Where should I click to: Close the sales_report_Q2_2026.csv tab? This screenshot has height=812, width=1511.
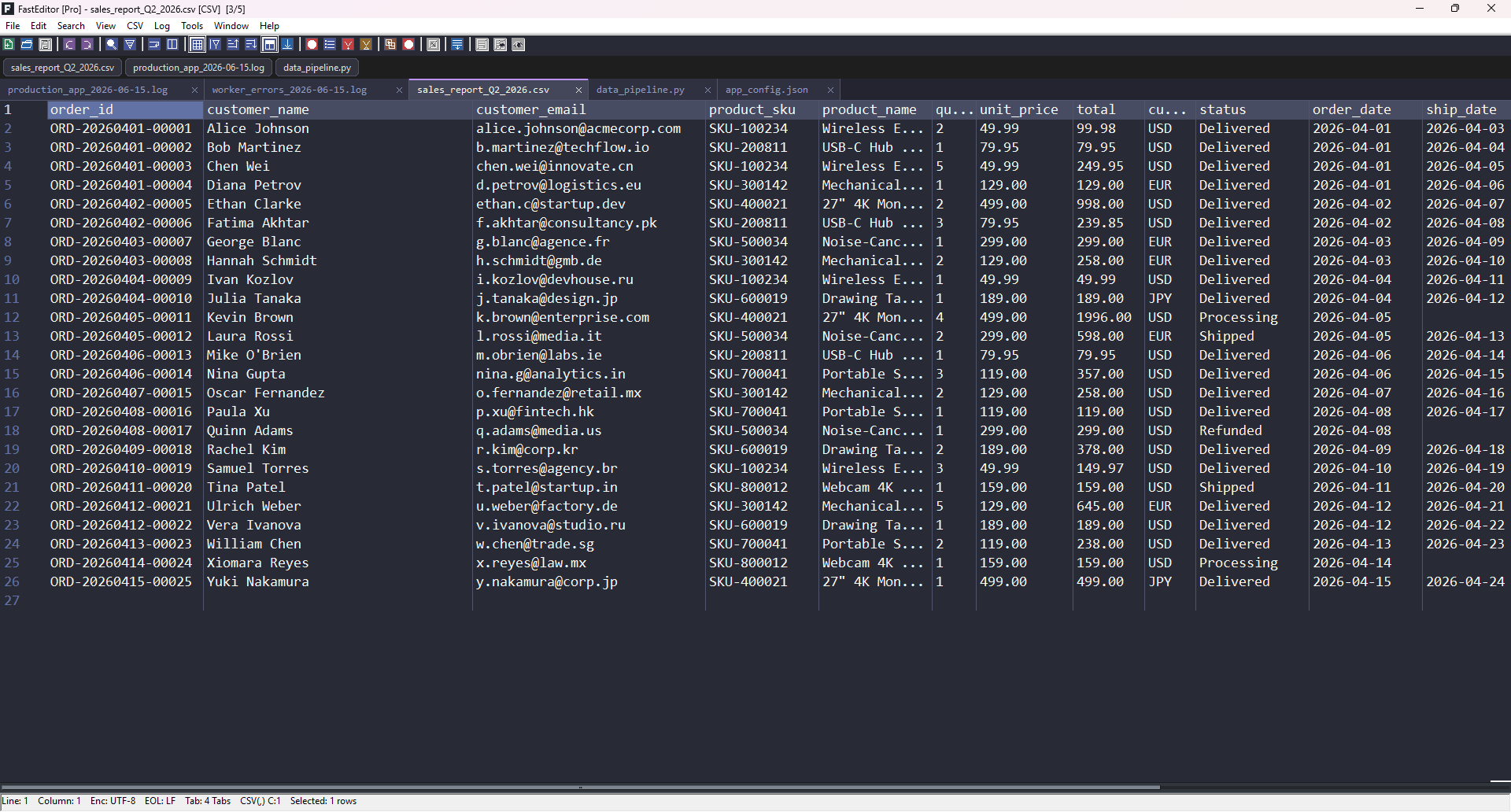[x=578, y=90]
